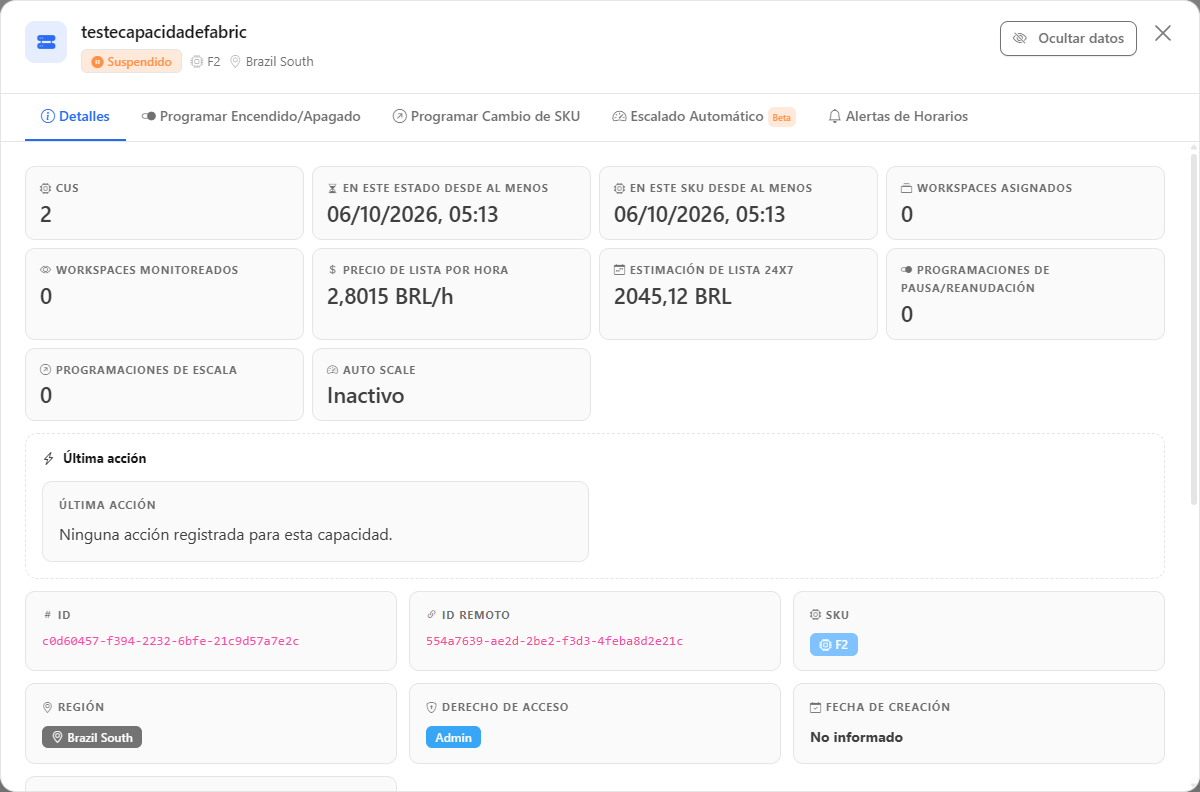1200x792 pixels.
Task: Click the calendar icon beside Fecha de creación
Action: point(816,707)
